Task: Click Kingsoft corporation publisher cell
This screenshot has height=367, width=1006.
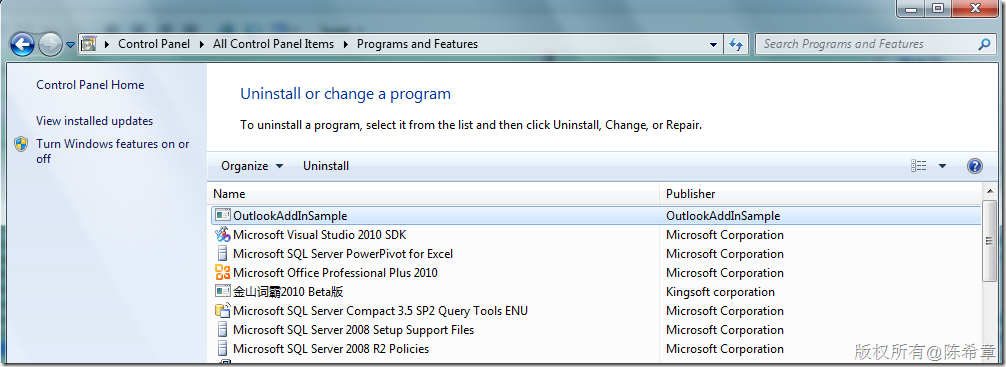Action: click(720, 292)
